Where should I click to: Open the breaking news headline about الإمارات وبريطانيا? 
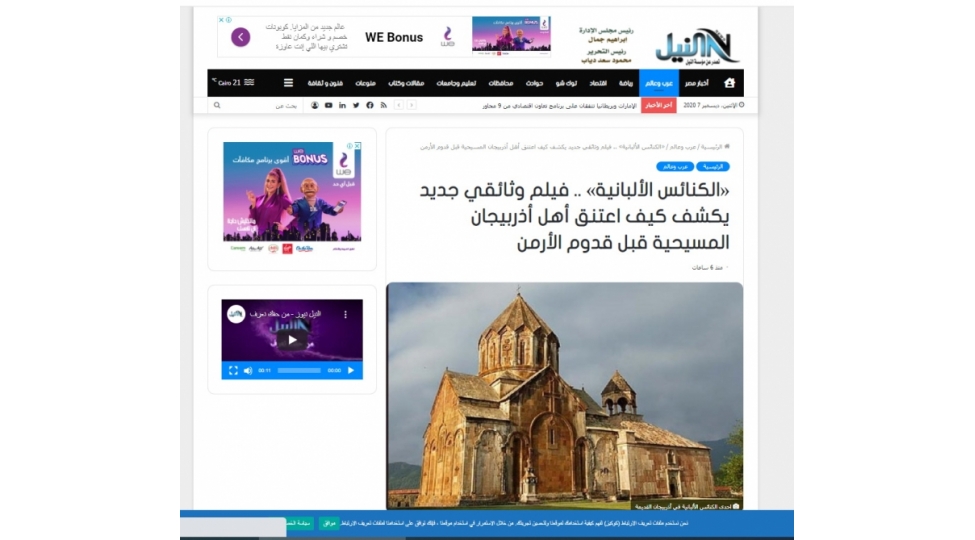point(559,106)
